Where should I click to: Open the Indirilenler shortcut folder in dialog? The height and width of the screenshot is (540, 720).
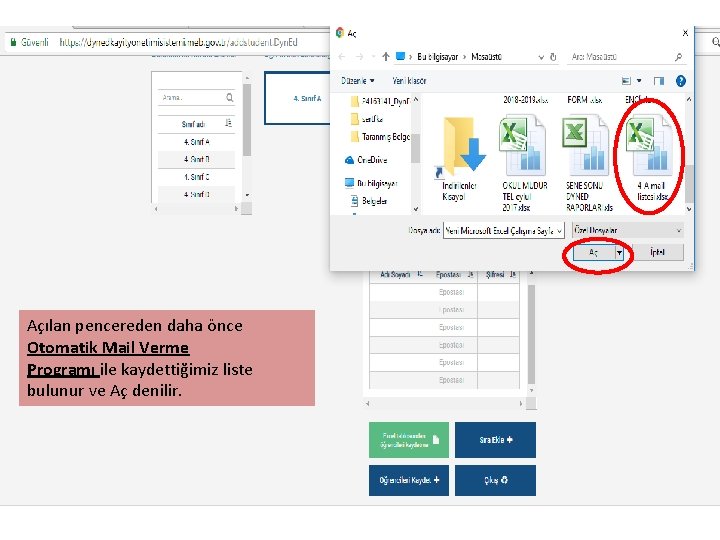tap(459, 159)
